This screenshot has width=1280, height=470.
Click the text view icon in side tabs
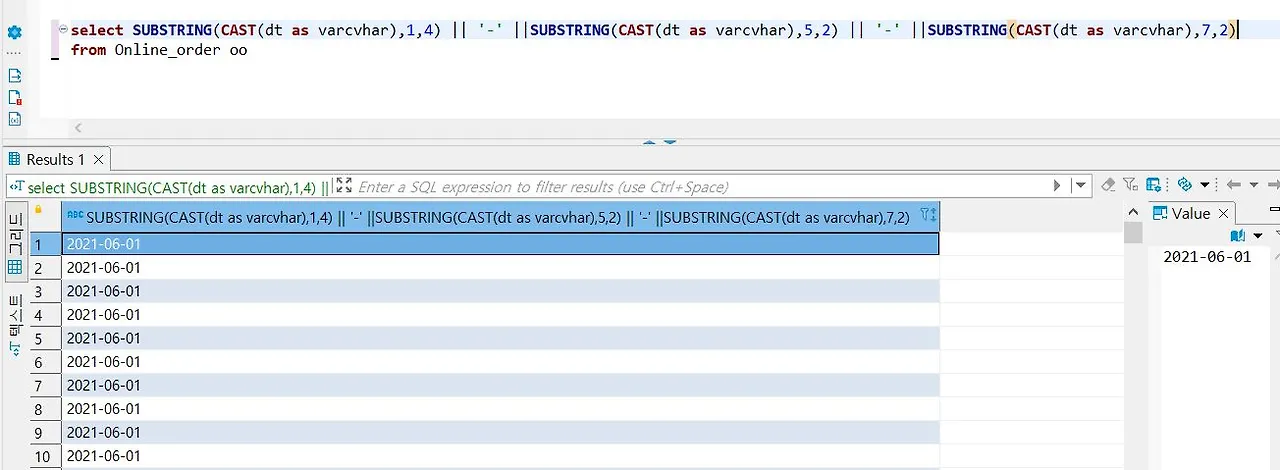(x=15, y=350)
